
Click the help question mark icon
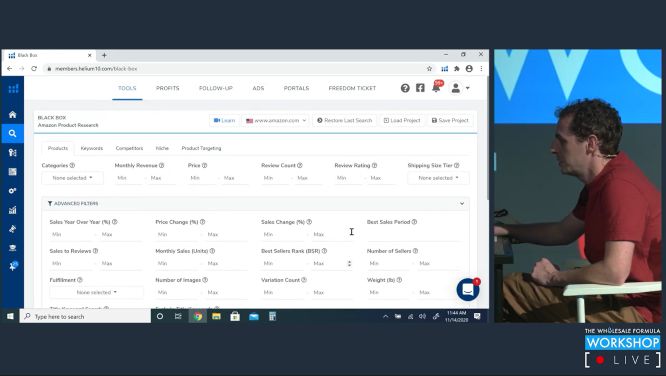pyautogui.click(x=405, y=88)
